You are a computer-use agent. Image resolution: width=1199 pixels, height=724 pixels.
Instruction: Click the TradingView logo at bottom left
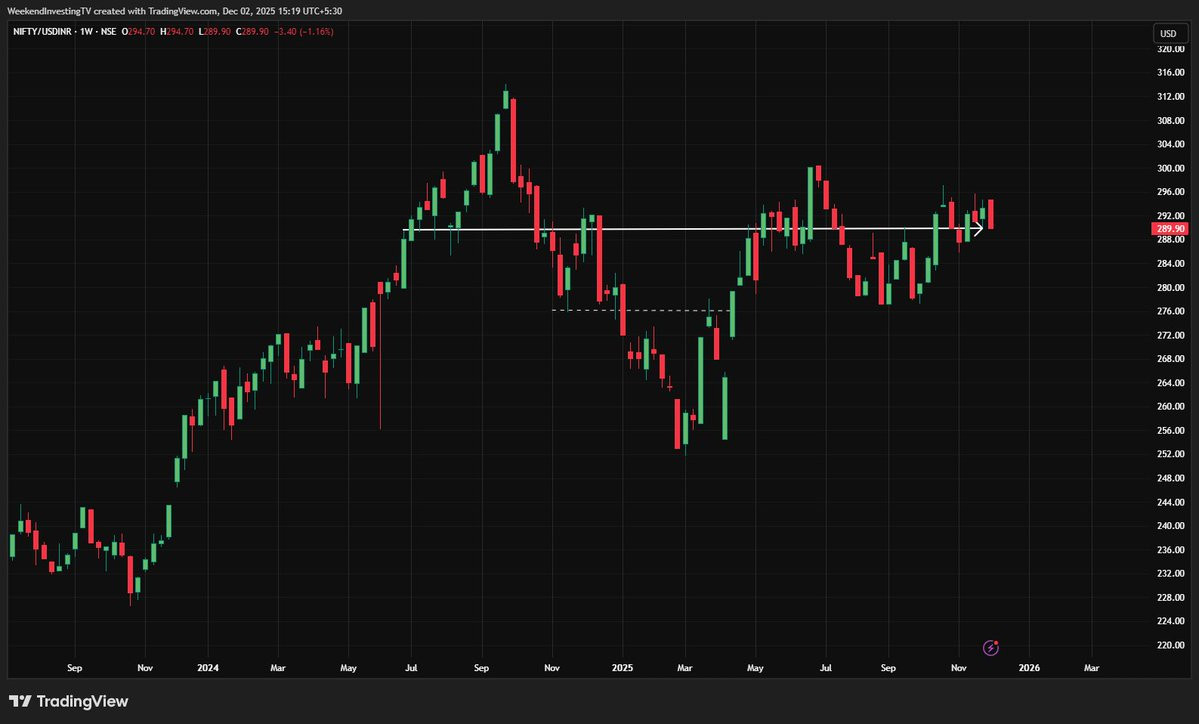[69, 701]
